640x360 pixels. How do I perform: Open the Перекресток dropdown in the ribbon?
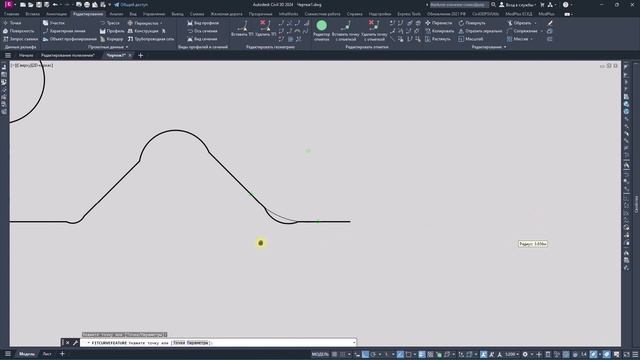[x=145, y=23]
